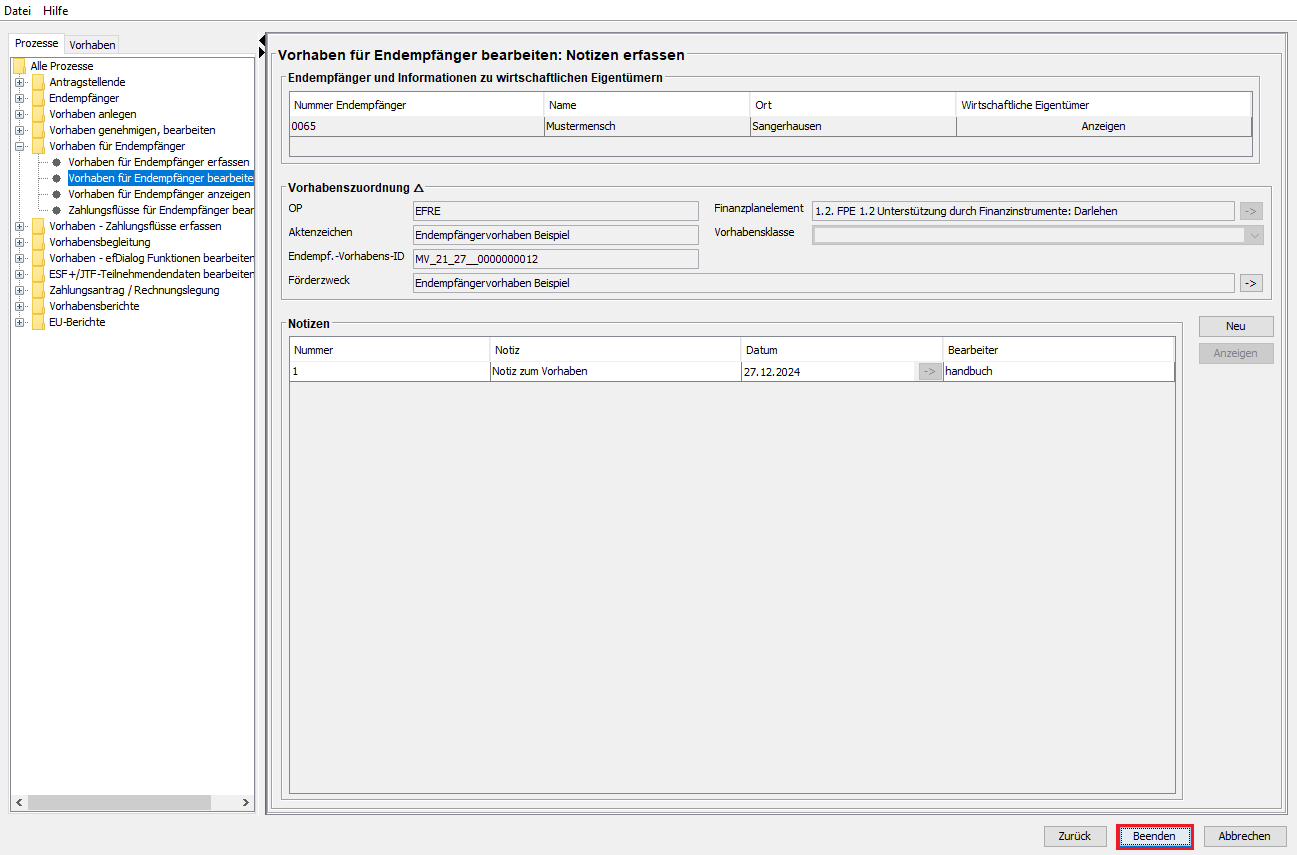
Task: Click arrow button in the Datum cell
Action: tap(930, 371)
